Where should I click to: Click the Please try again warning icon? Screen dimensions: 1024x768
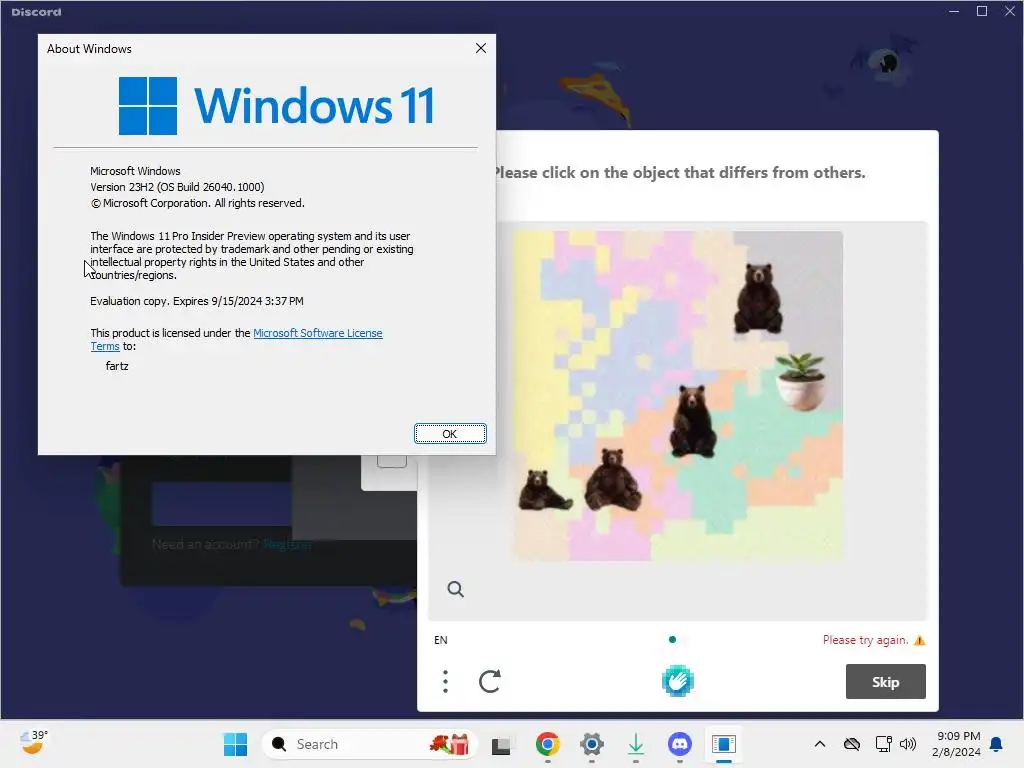point(920,640)
